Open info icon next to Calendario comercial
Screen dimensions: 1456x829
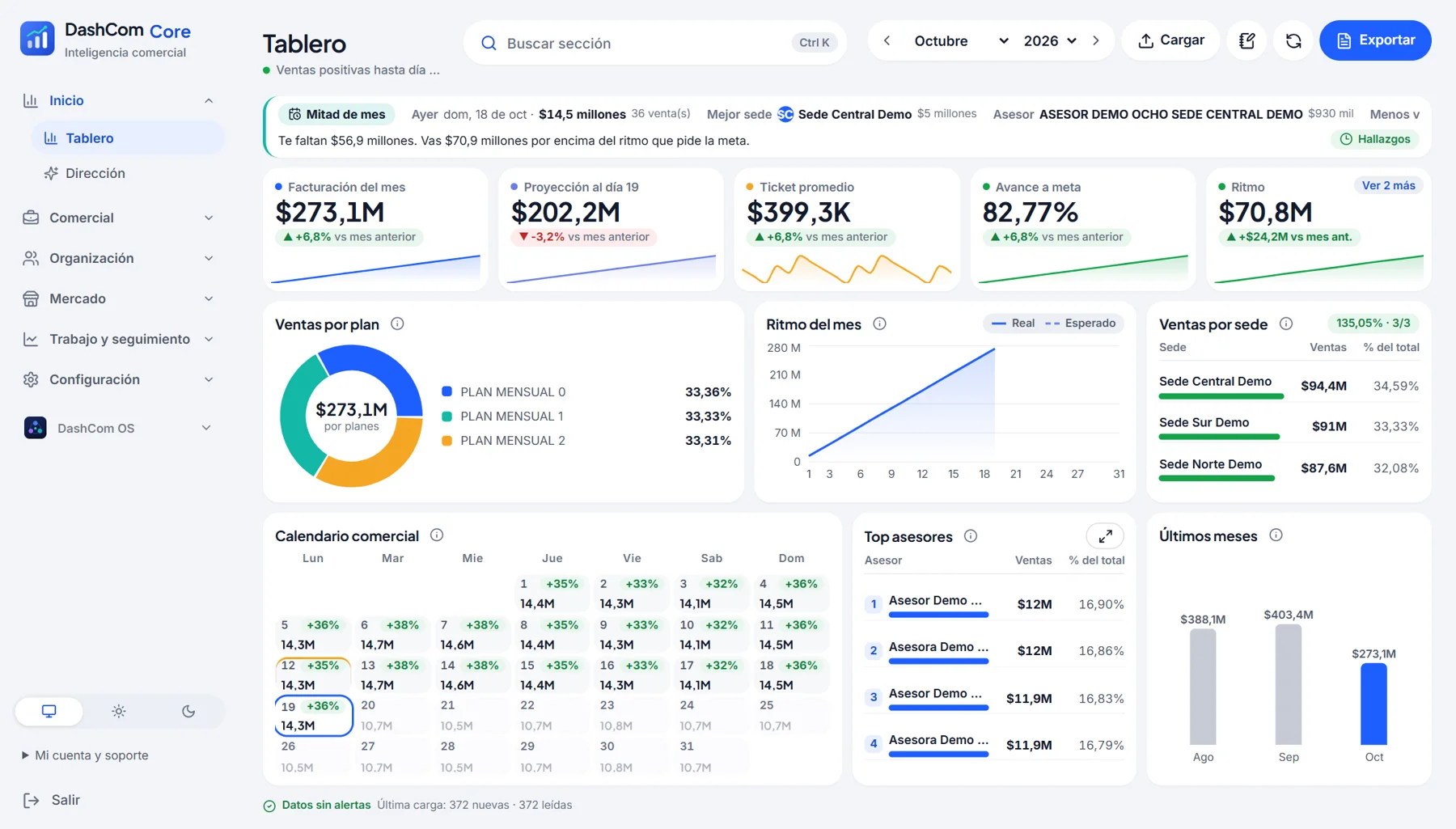437,535
